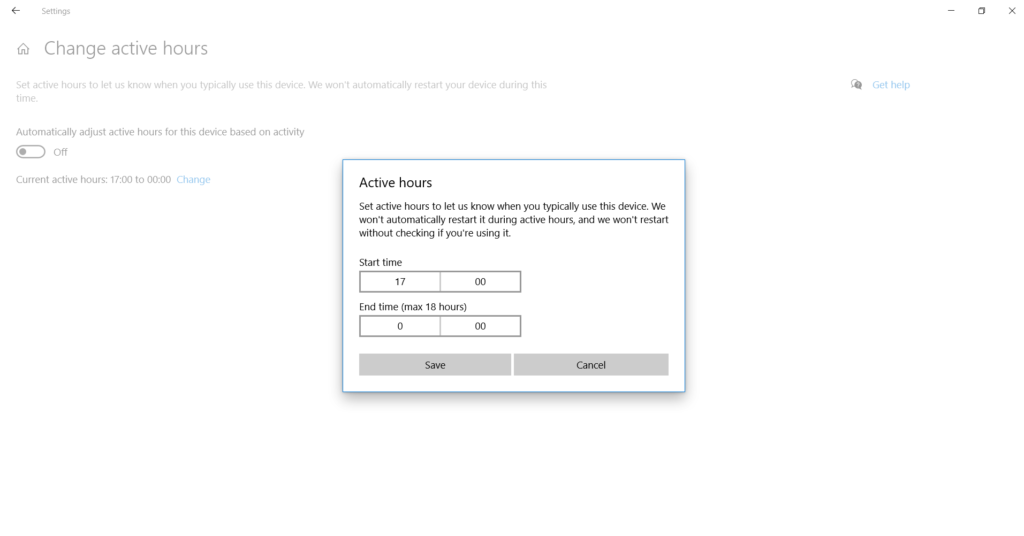The width and height of the screenshot is (1024, 536).
Task: Click the 'Settings' window title text
Action: coord(56,11)
